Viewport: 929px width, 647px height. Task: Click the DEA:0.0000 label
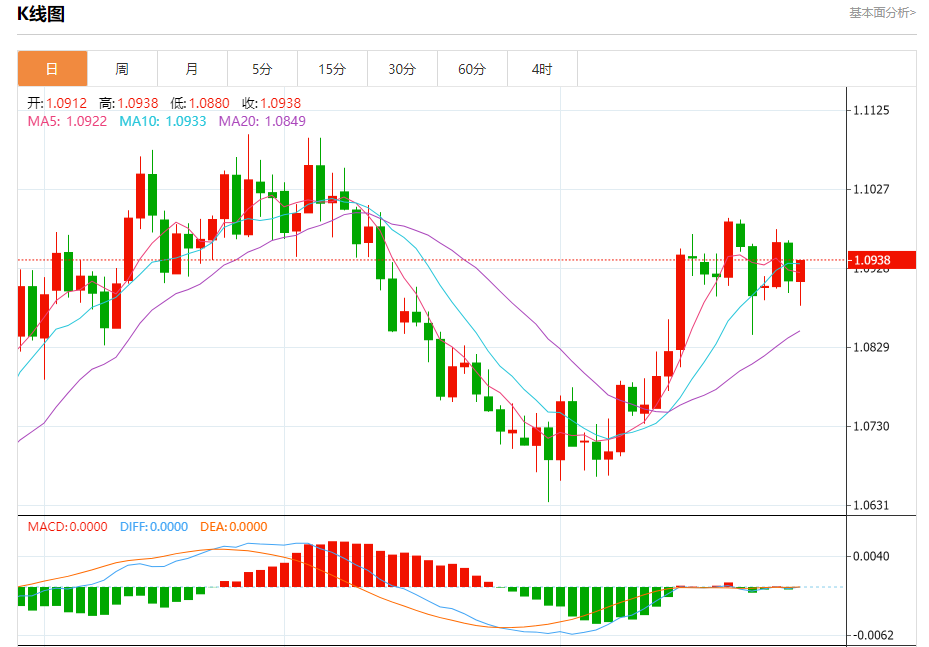pyautogui.click(x=233, y=527)
